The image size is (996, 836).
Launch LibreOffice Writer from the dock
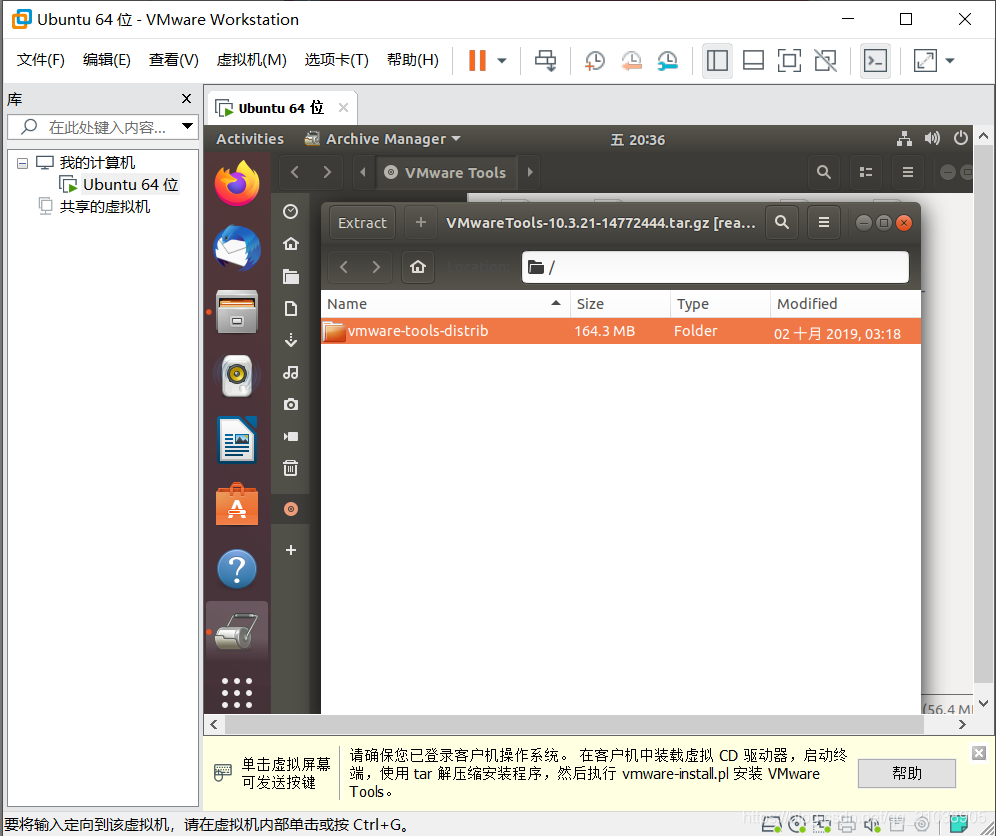click(237, 440)
